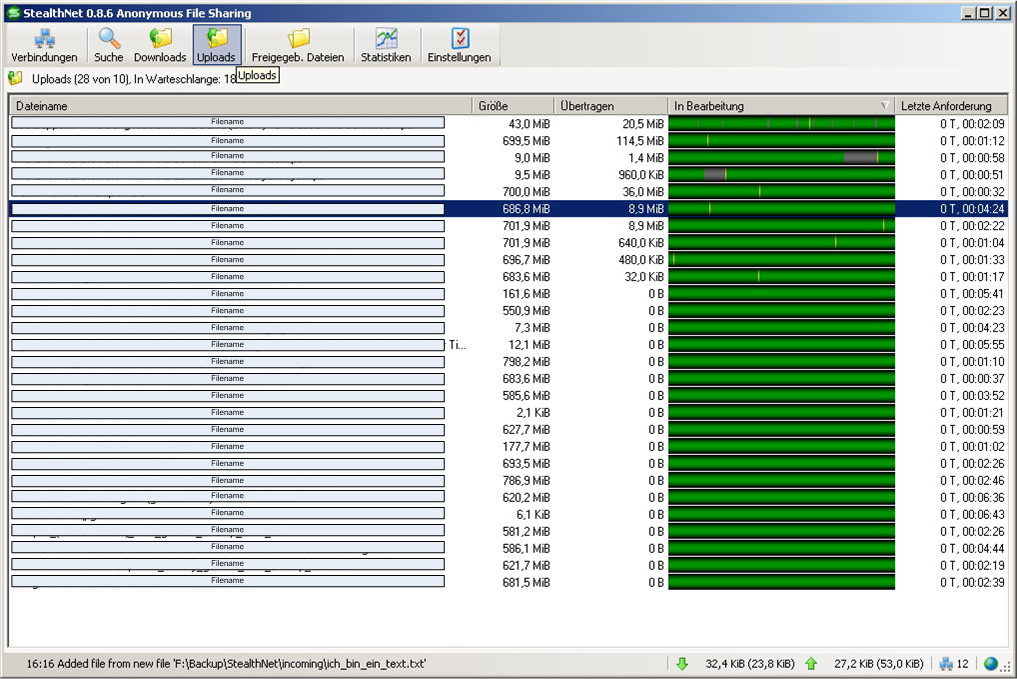The width and height of the screenshot is (1017, 679).
Task: Select transferred value 480,0 KiB
Action: (641, 259)
